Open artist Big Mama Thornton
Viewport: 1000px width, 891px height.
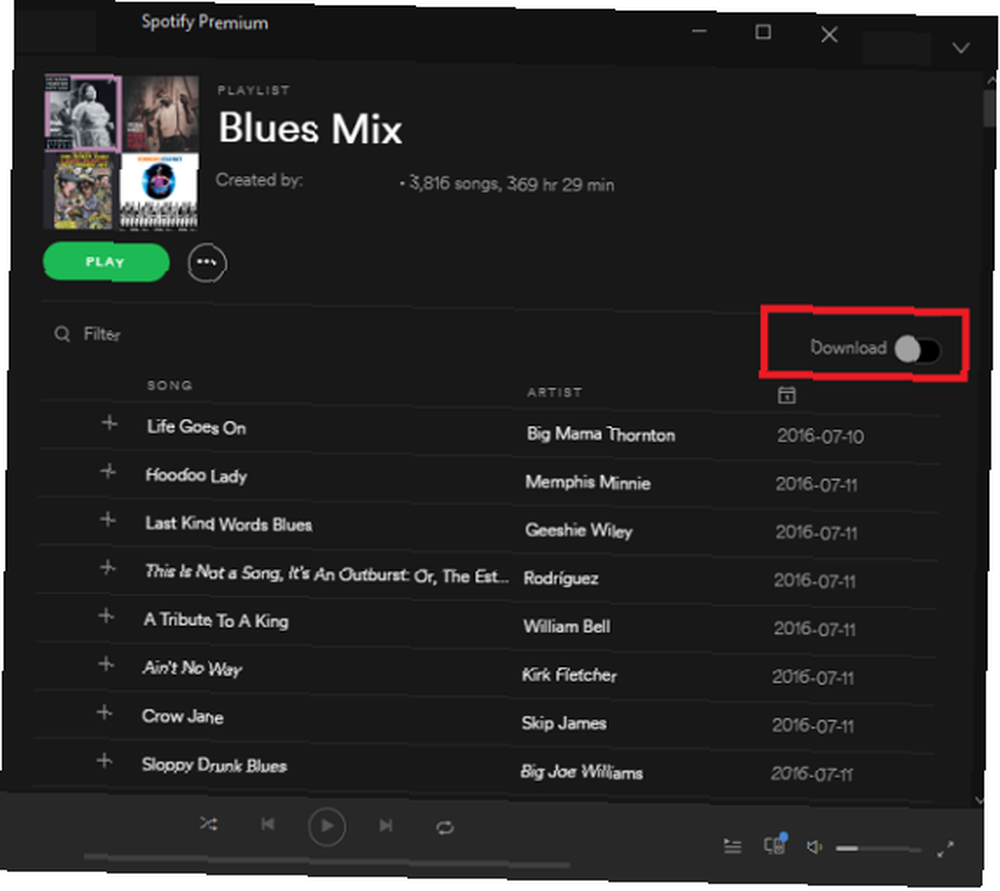pos(601,434)
